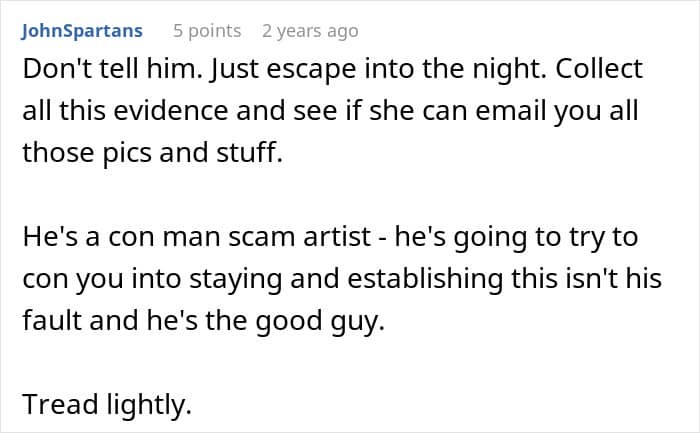Screen dimensions: 700x433
Task: Click the words "scam artist"
Action: pyautogui.click(x=300, y=236)
